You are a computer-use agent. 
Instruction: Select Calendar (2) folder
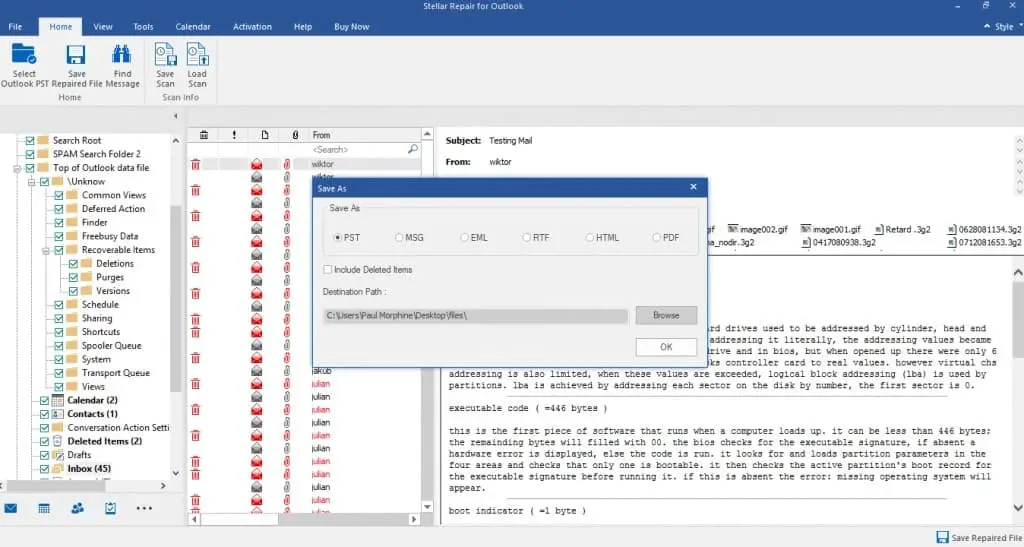tap(92, 400)
